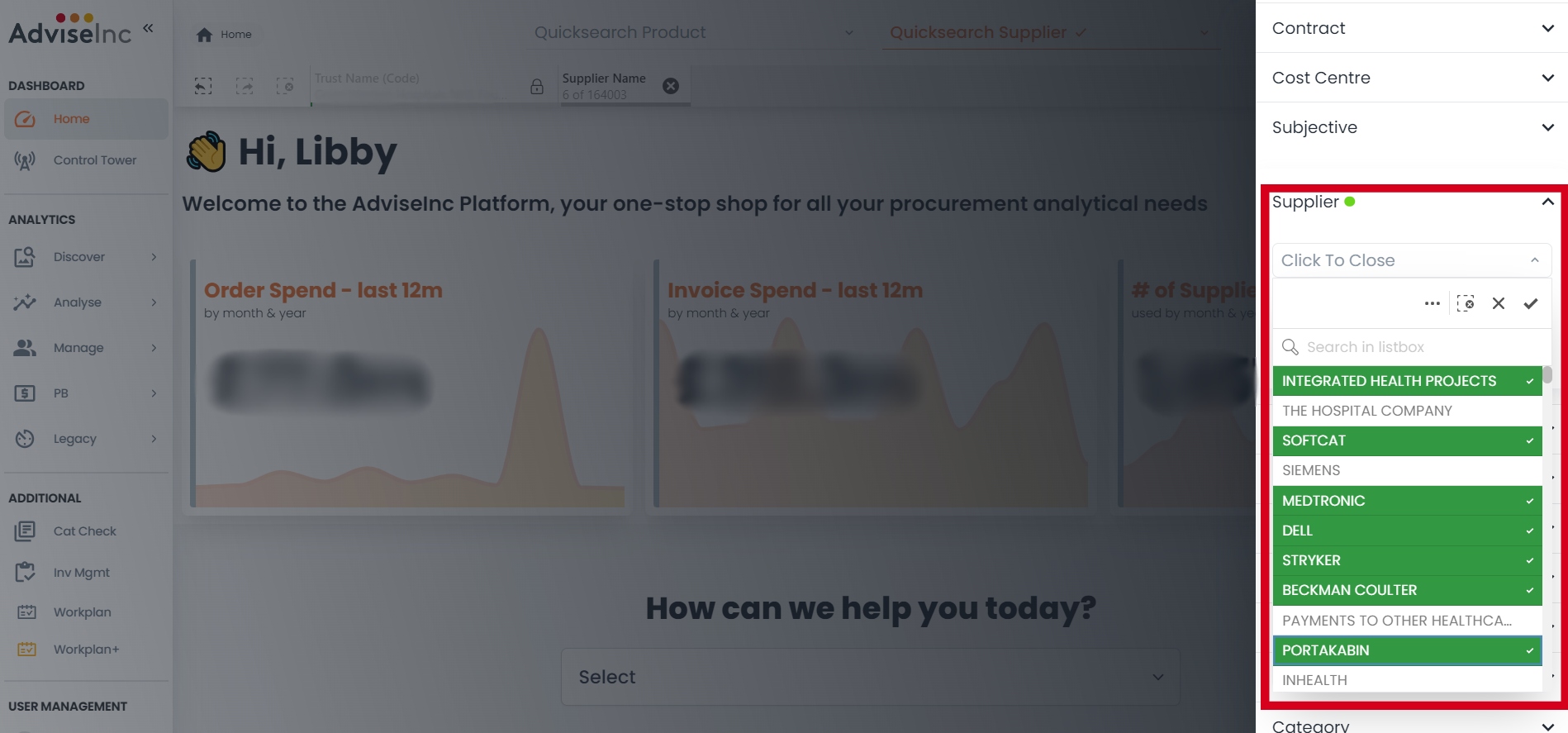Click the lock icon on Trust Name
This screenshot has width=1568, height=733.
click(x=537, y=86)
